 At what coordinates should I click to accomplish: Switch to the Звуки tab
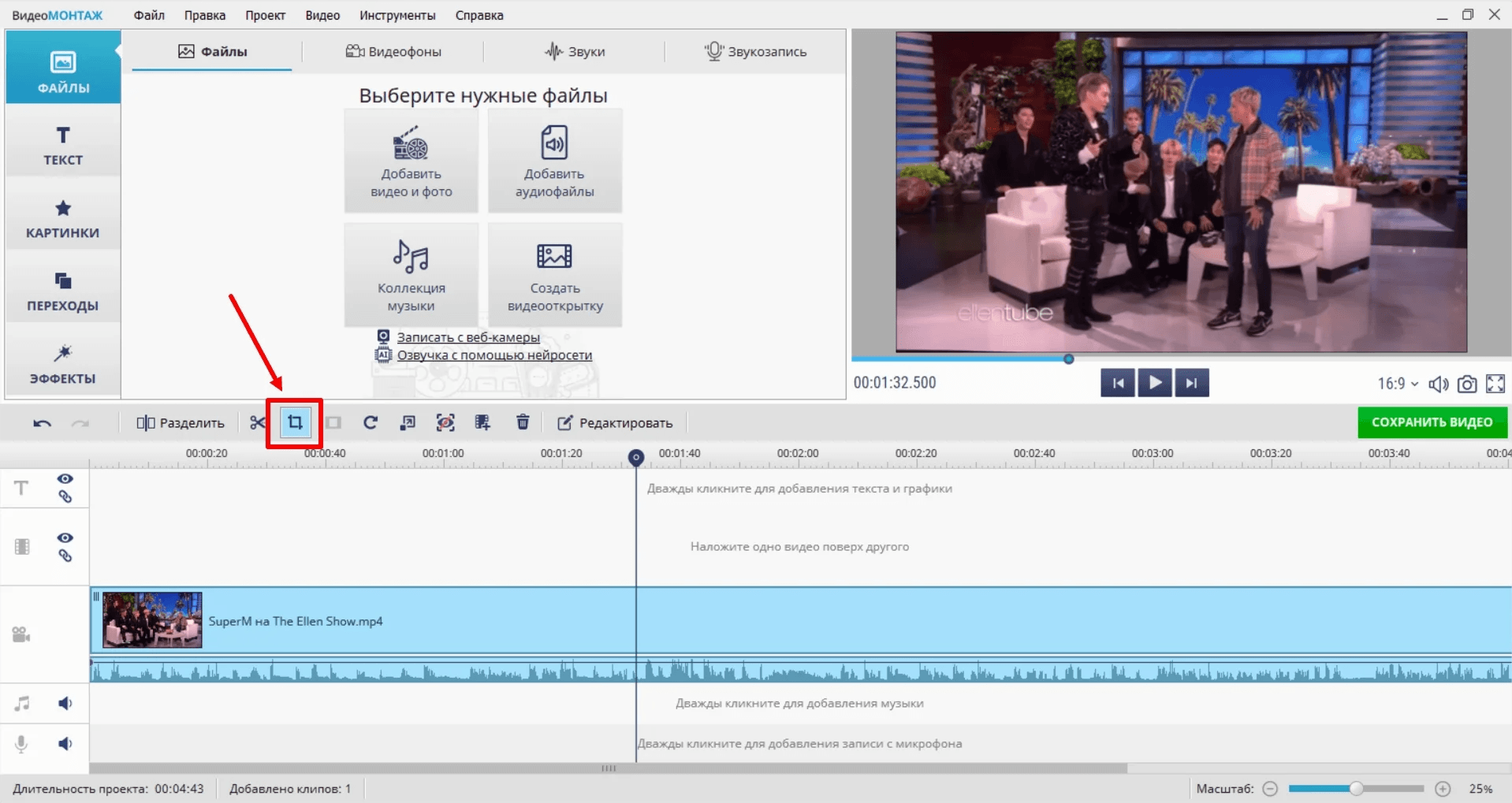point(575,52)
